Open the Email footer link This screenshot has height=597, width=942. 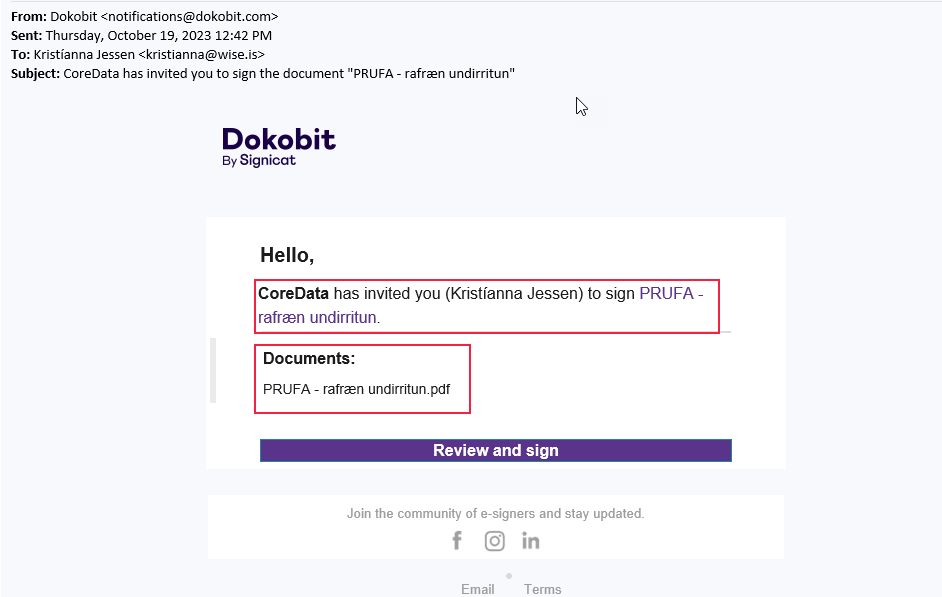pyautogui.click(x=478, y=589)
